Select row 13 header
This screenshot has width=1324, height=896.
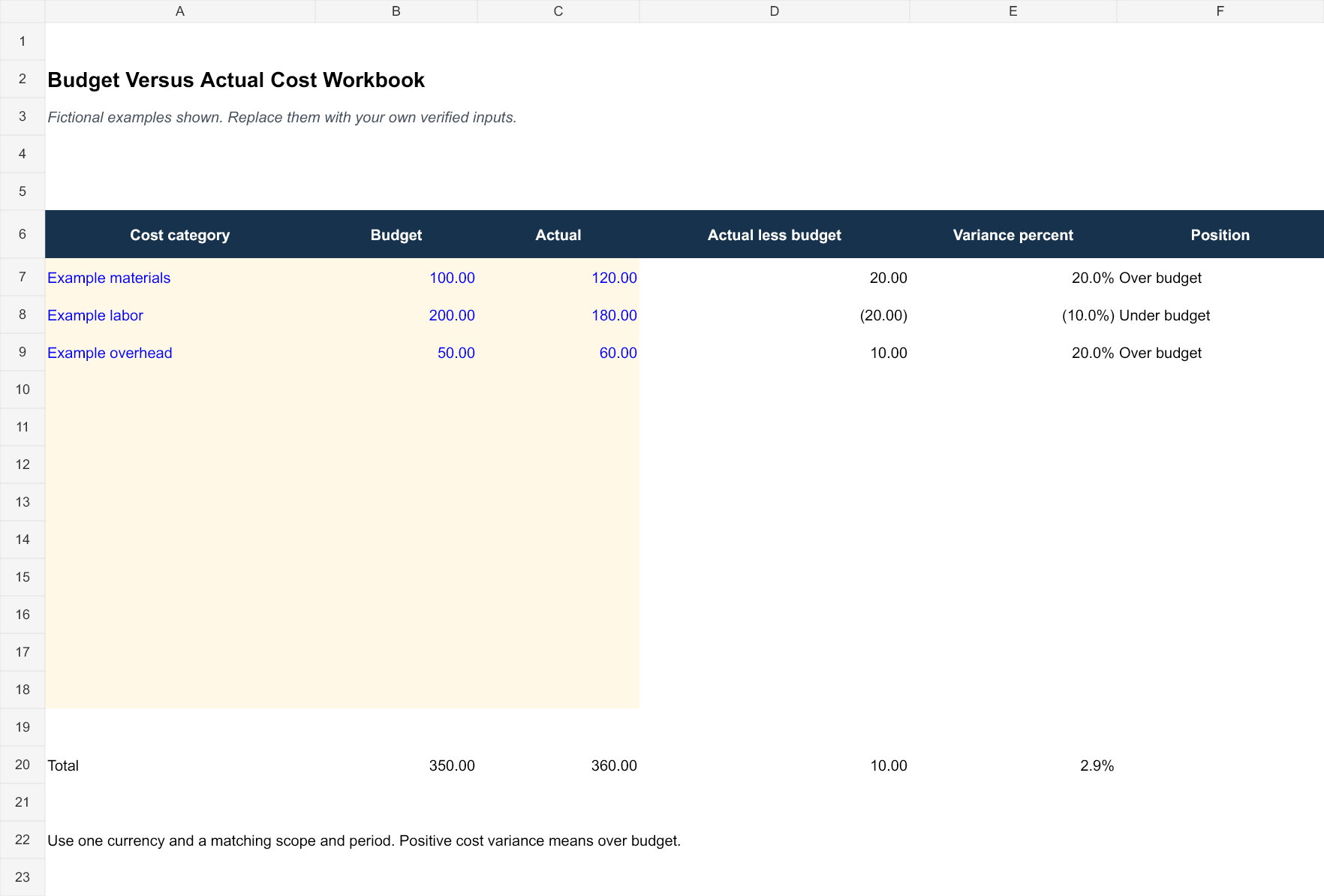click(23, 502)
